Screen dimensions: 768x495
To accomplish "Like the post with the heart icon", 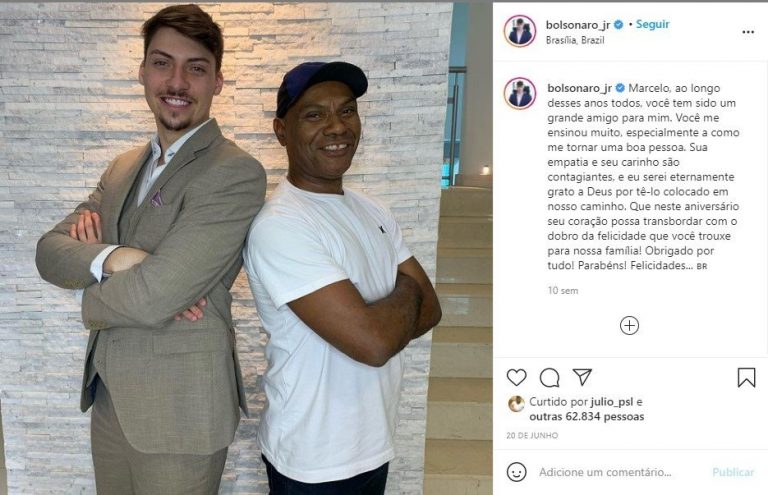I will tap(516, 377).
